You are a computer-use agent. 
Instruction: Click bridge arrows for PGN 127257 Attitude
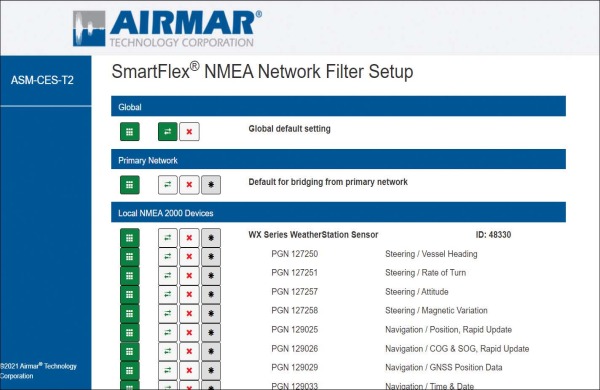click(168, 294)
